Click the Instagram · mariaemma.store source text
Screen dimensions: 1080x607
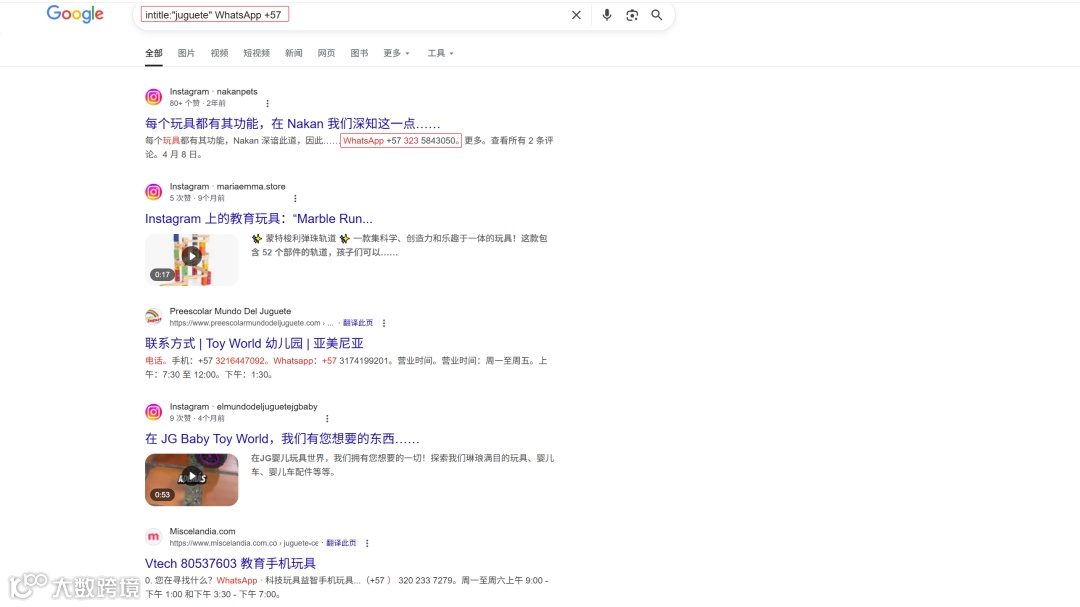[x=227, y=187]
